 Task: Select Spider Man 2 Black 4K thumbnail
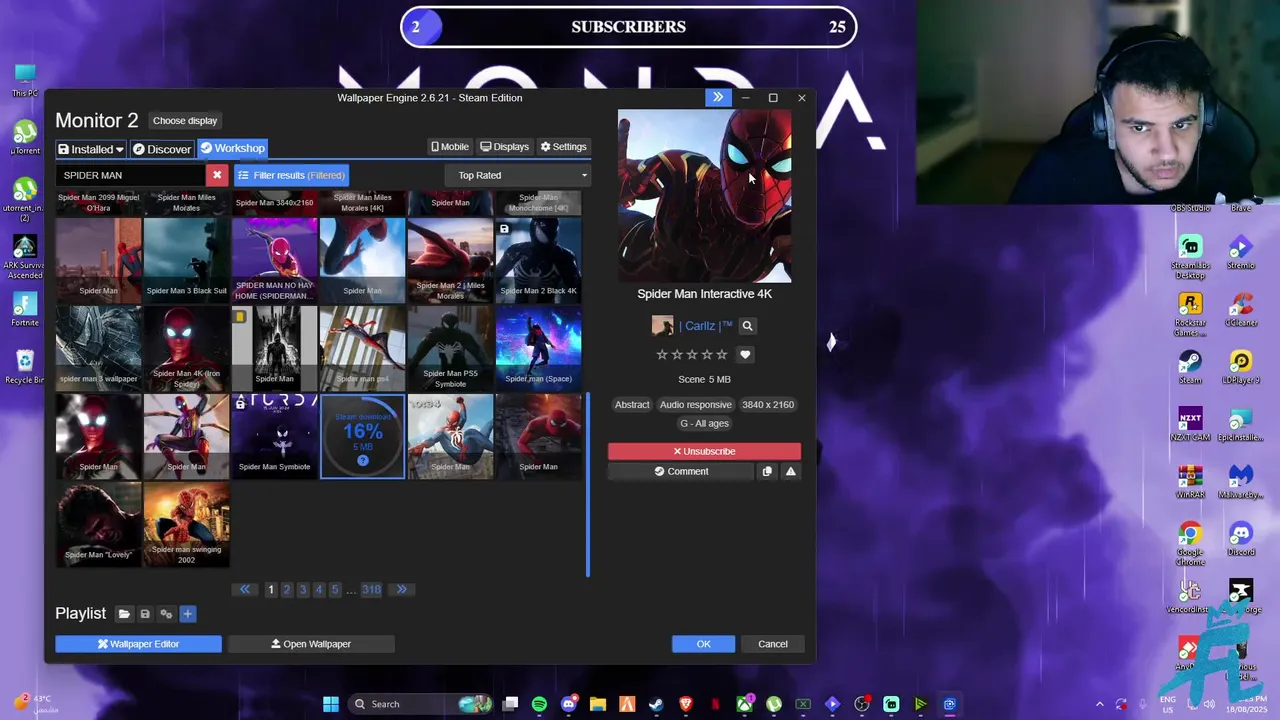pos(538,260)
